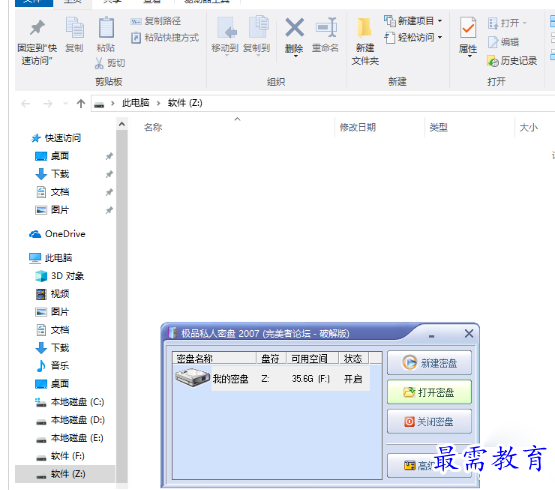Select 软件 (F:) drive

(x=60, y=456)
